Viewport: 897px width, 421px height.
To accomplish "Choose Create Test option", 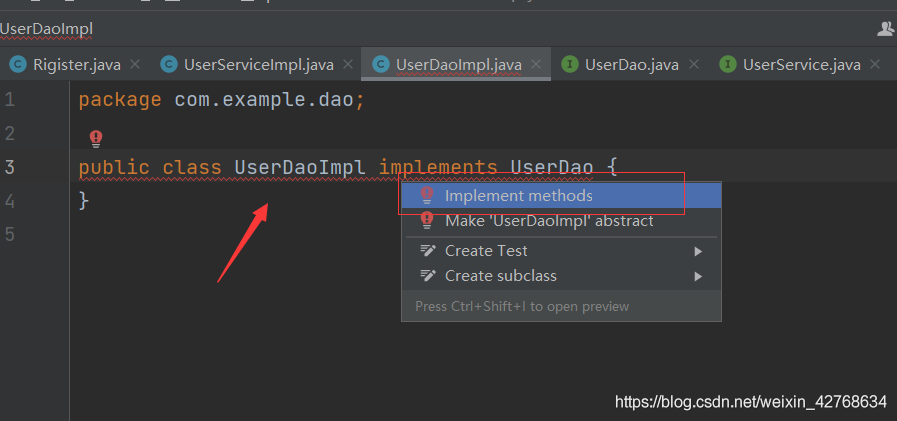I will click(561, 251).
